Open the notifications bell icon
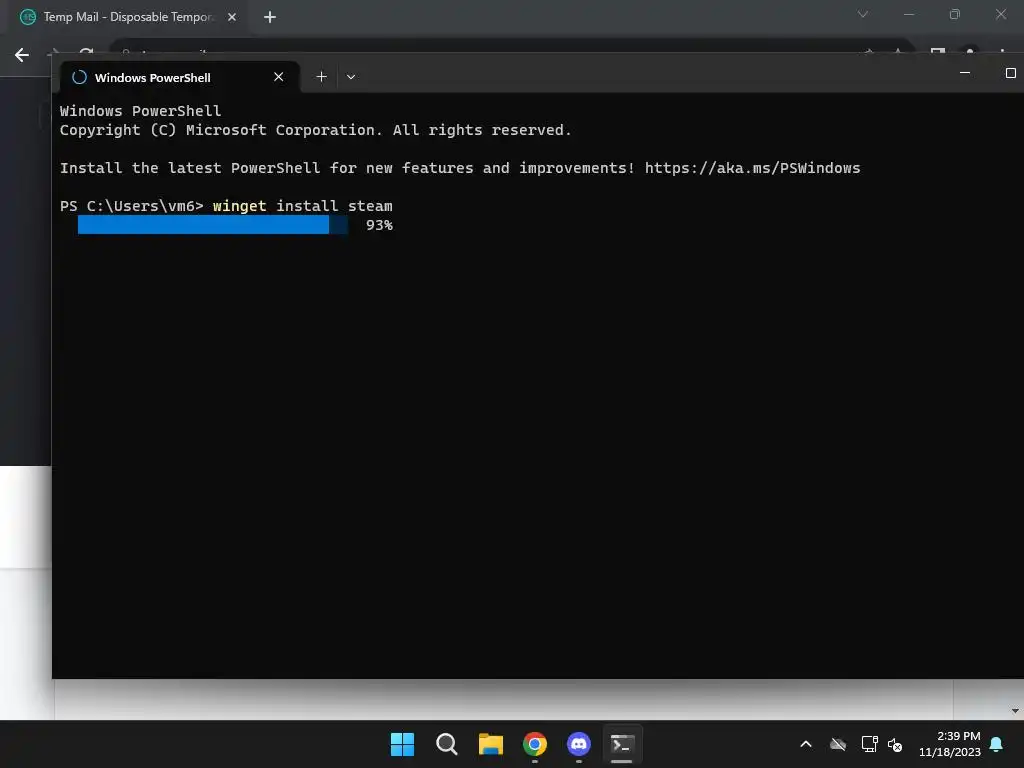Viewport: 1024px width, 768px height. pos(996,744)
